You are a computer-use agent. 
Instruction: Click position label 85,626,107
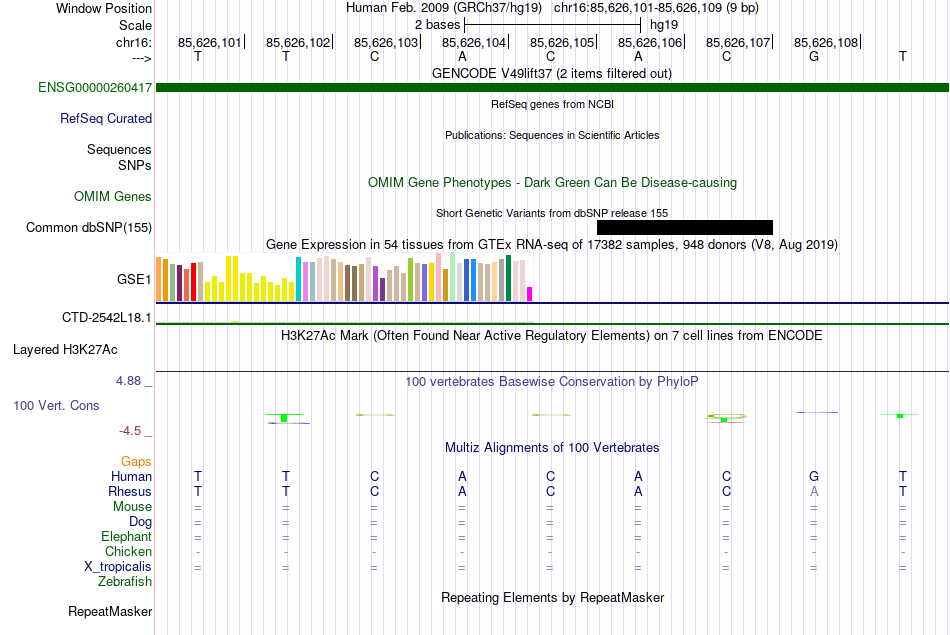[738, 42]
